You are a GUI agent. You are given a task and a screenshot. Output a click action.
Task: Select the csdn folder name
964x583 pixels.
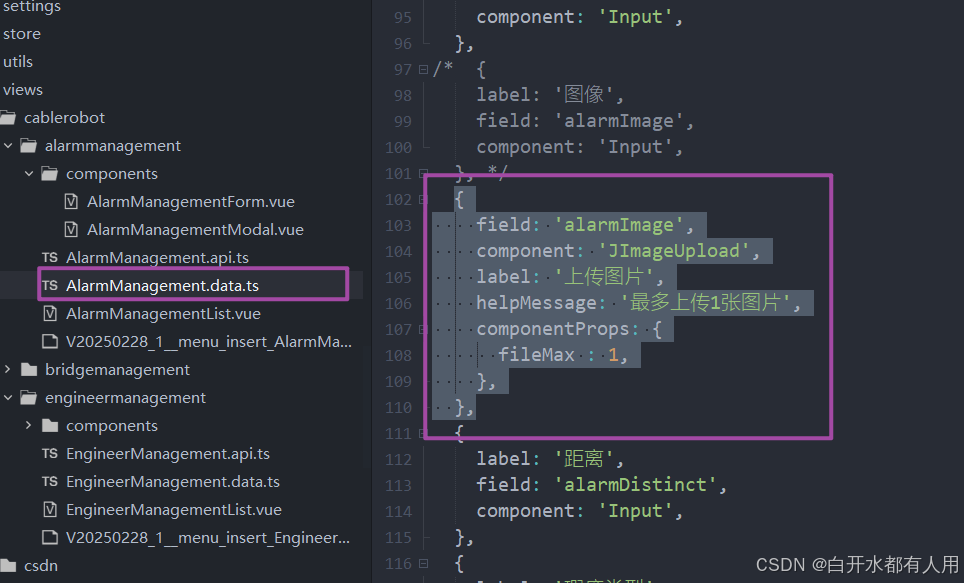[41, 565]
